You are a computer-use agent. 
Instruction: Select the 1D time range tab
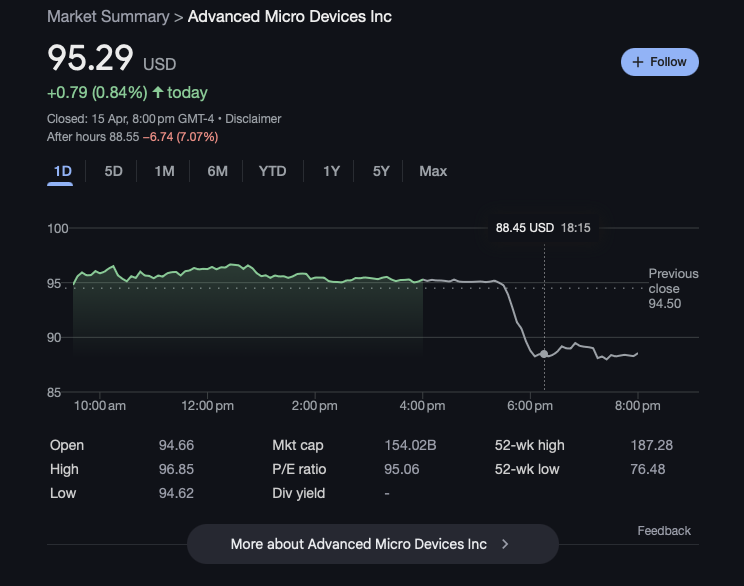tap(62, 171)
